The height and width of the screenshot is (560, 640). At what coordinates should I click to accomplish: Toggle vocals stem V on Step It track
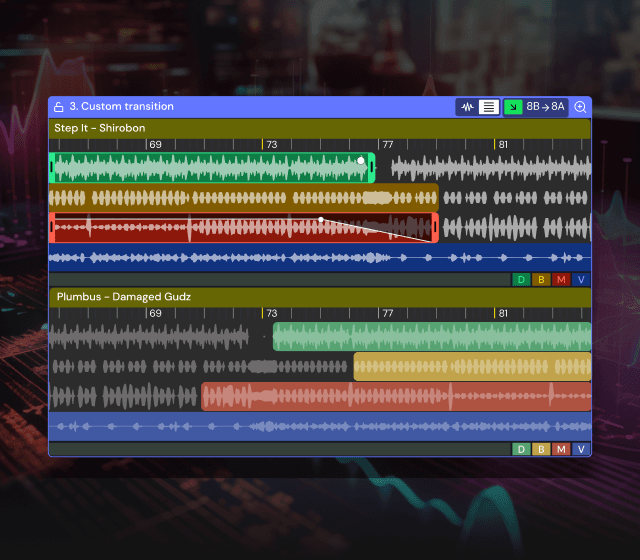[581, 280]
